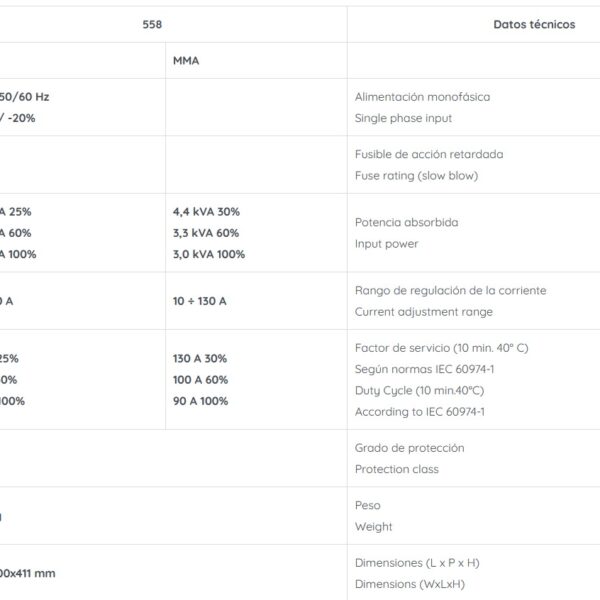Screen dimensions: 600x600
Task: Click the "Input power" text
Action: [387, 244]
